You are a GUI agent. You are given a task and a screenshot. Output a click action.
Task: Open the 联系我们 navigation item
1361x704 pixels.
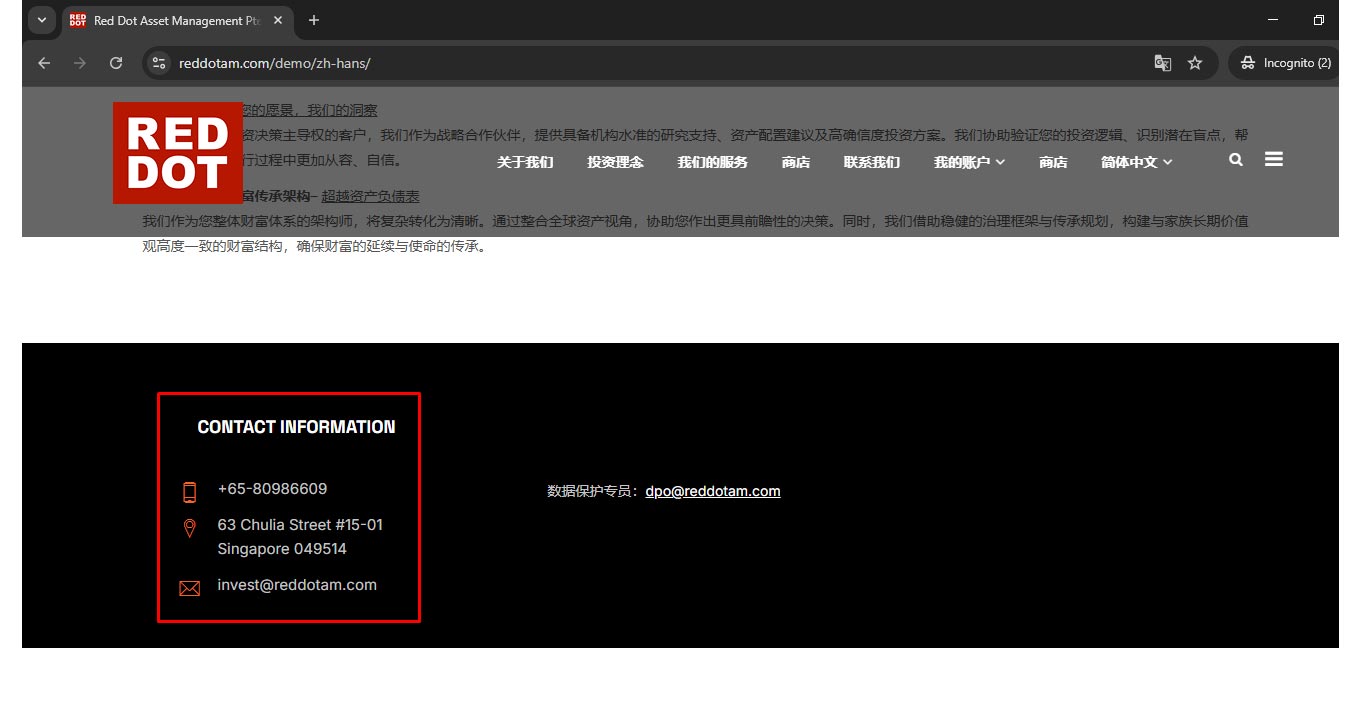pyautogui.click(x=871, y=162)
